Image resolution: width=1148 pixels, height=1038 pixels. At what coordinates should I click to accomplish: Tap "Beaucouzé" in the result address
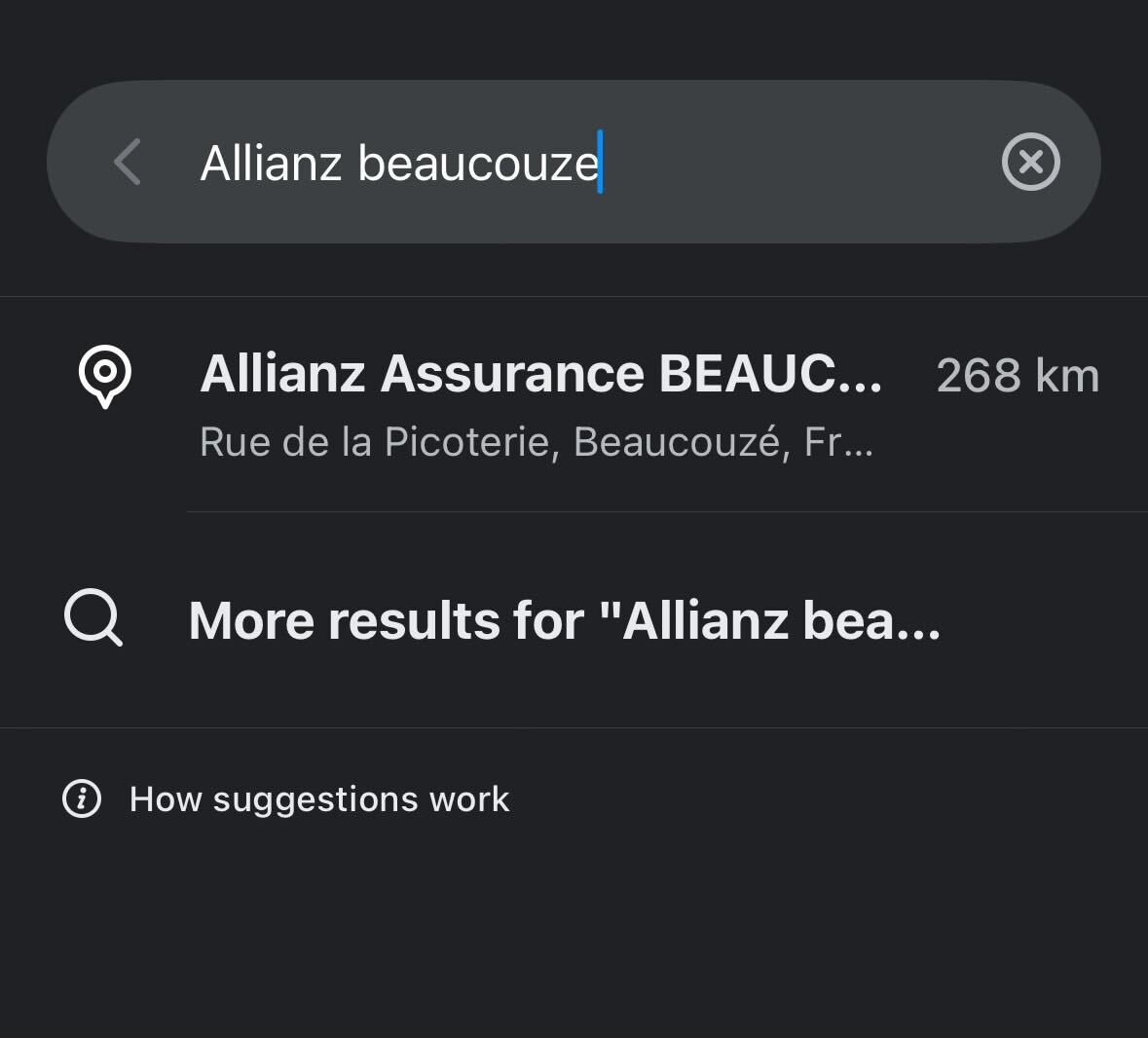(x=679, y=443)
